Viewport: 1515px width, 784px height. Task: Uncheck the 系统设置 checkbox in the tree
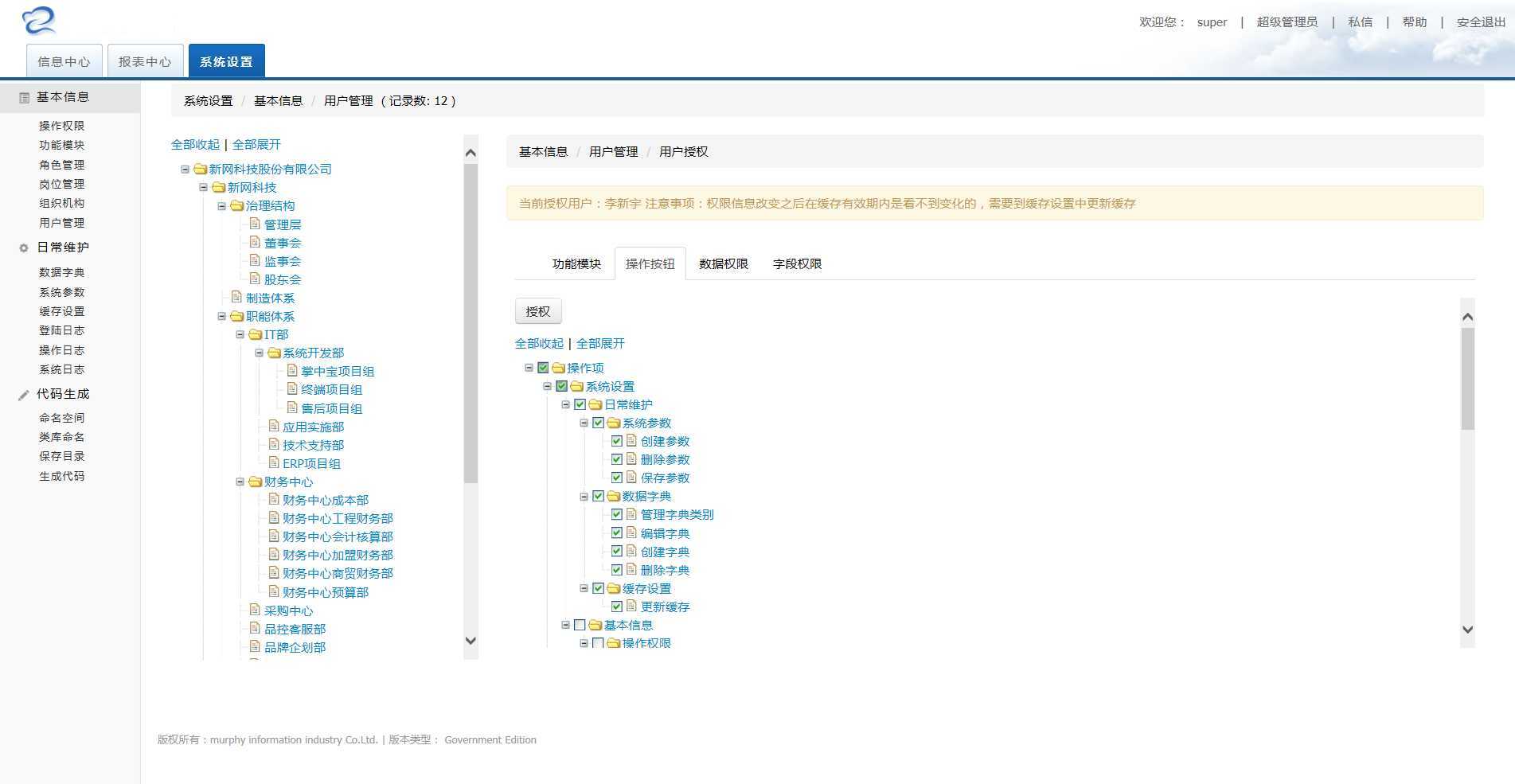(561, 386)
